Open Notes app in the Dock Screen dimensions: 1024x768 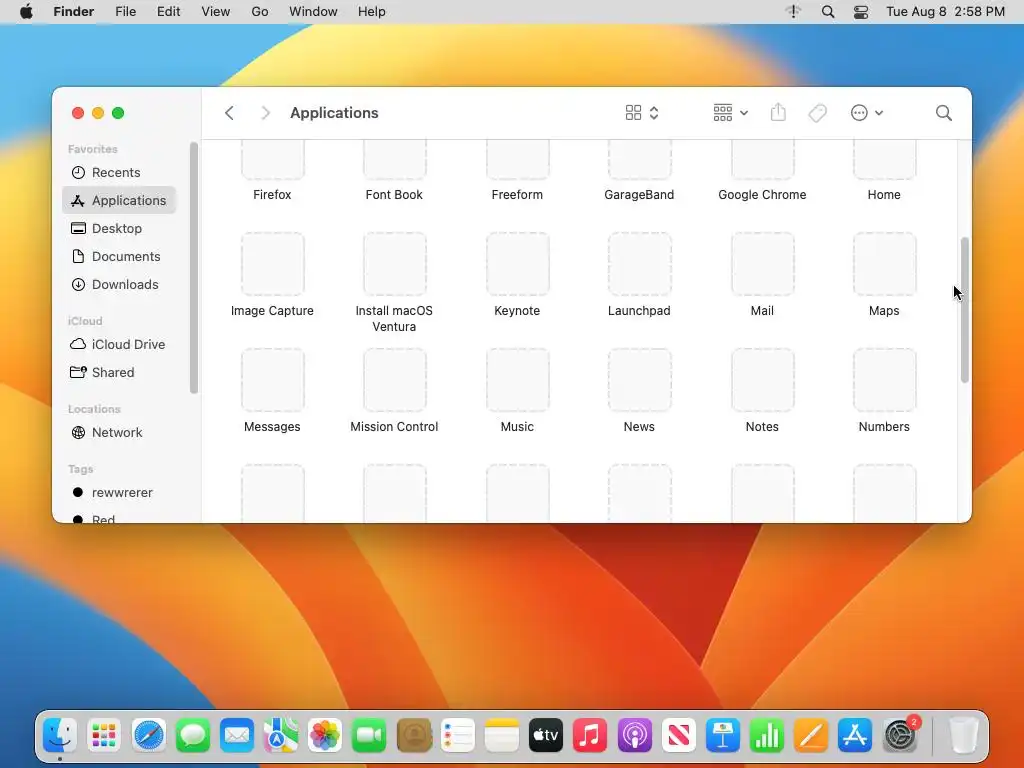click(502, 735)
